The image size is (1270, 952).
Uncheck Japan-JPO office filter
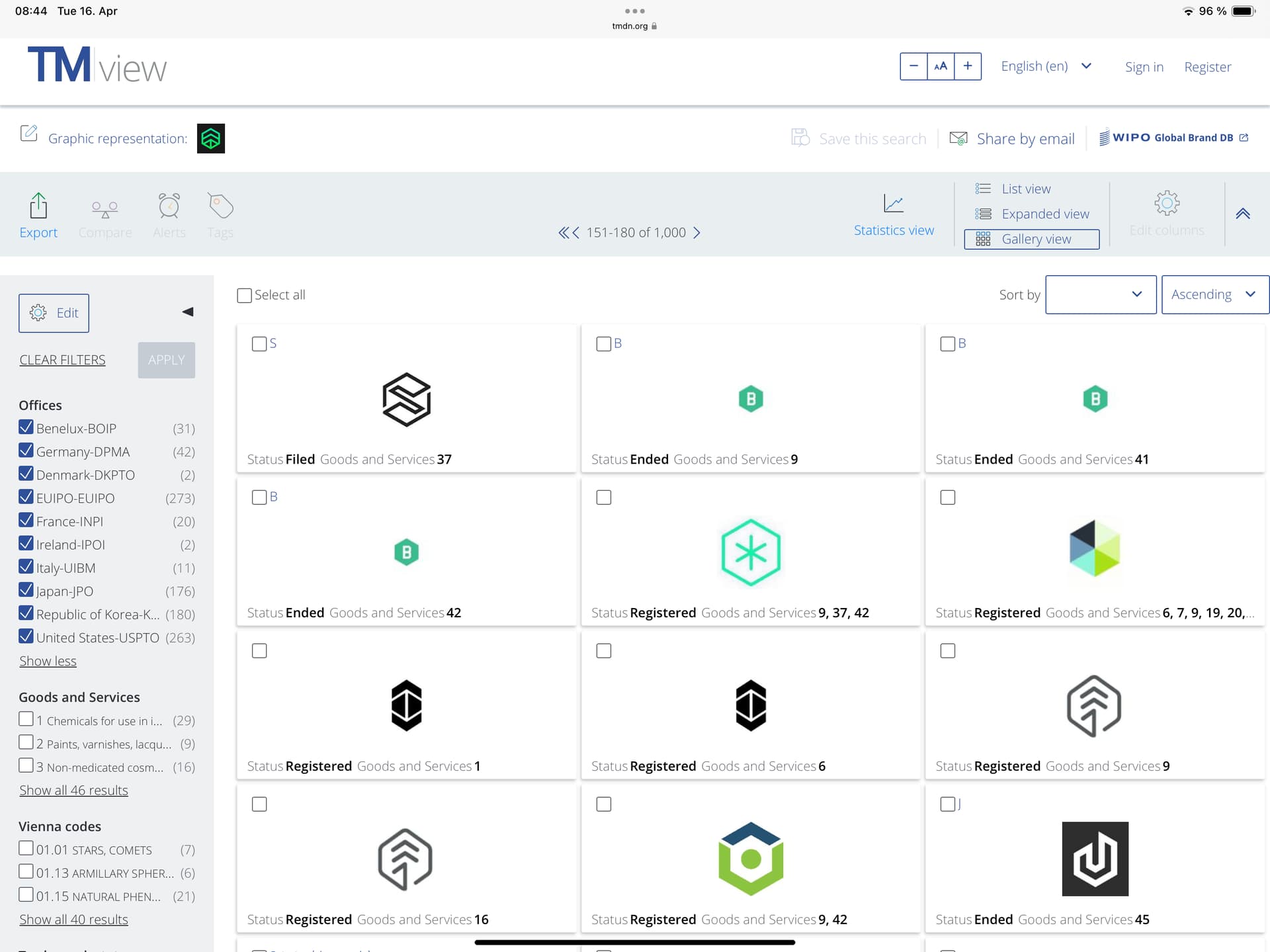coord(26,590)
